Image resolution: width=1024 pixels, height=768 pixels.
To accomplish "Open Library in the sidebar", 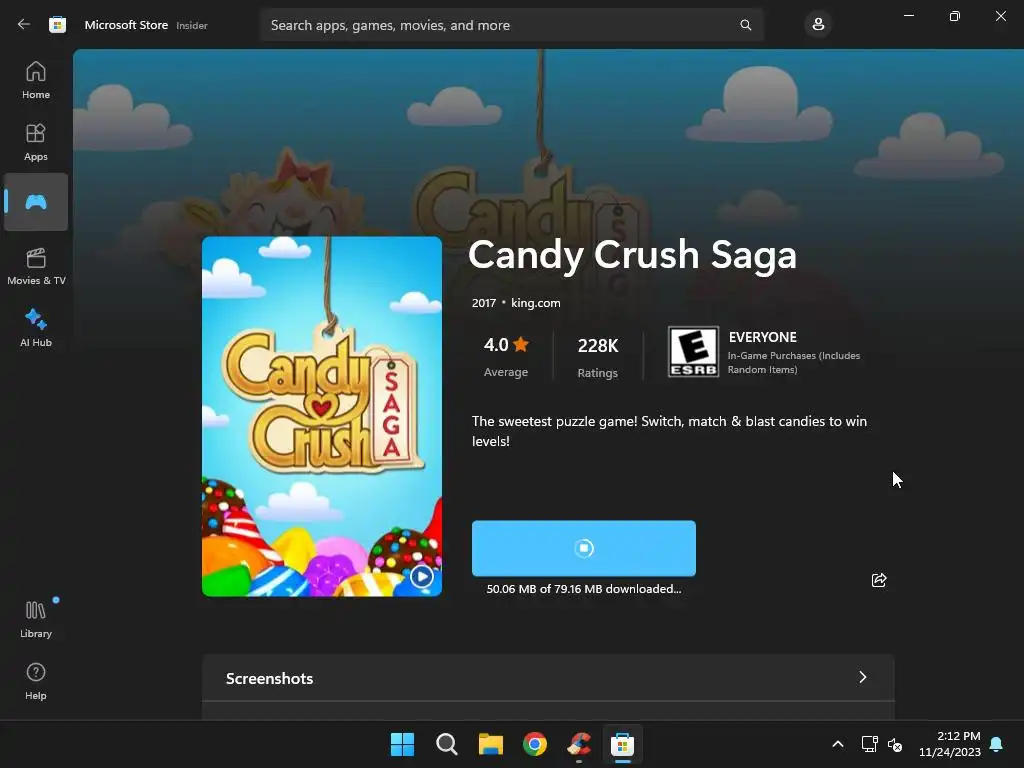I will (36, 619).
